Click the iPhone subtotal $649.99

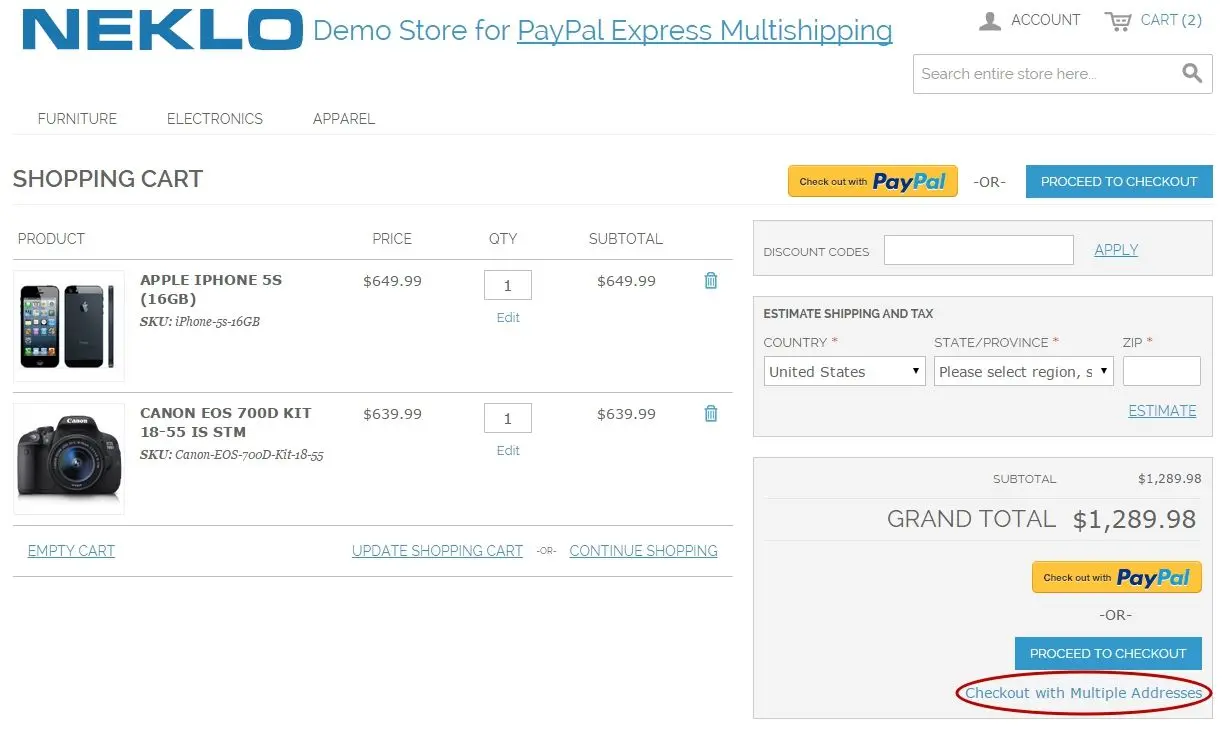point(626,281)
